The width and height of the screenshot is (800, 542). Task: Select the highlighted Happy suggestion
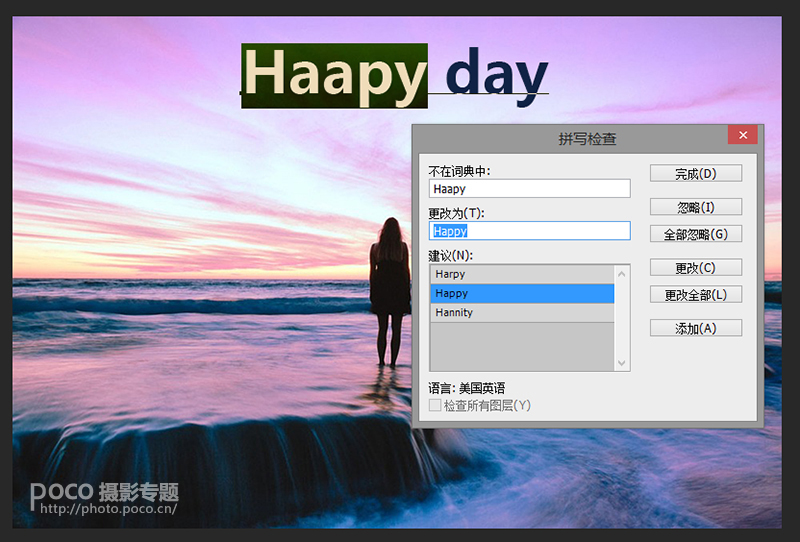[521, 293]
